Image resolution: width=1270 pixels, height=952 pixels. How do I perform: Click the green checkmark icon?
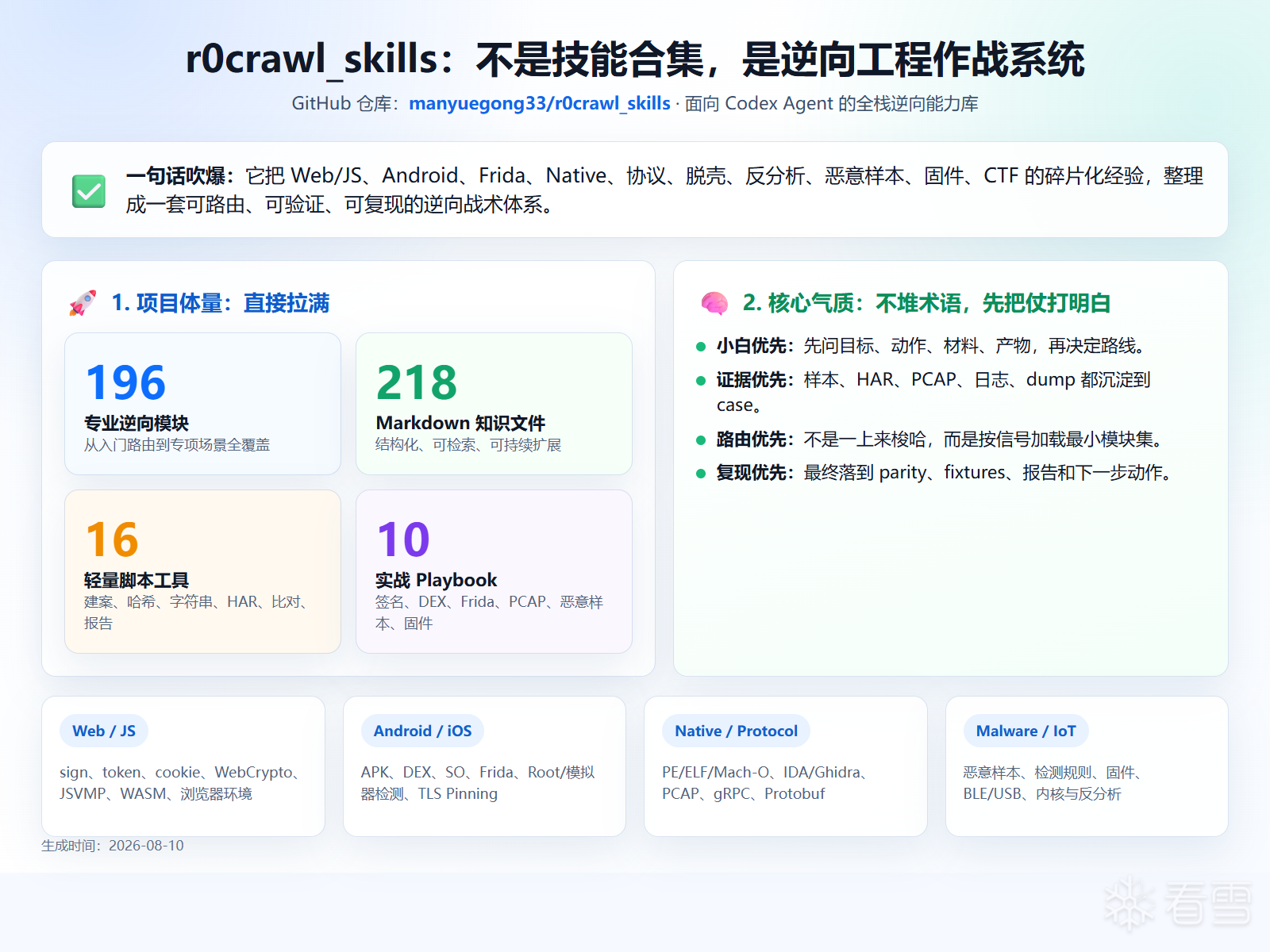coord(89,190)
